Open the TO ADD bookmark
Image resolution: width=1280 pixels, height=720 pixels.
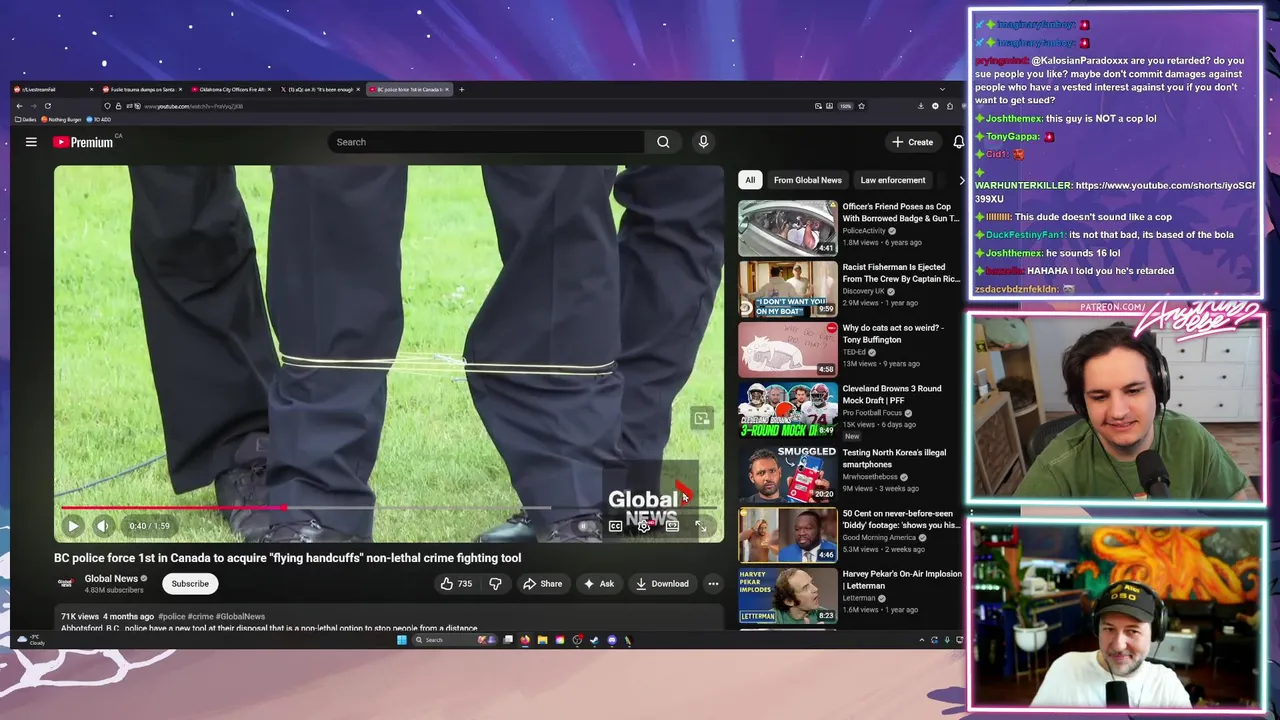(x=97, y=119)
